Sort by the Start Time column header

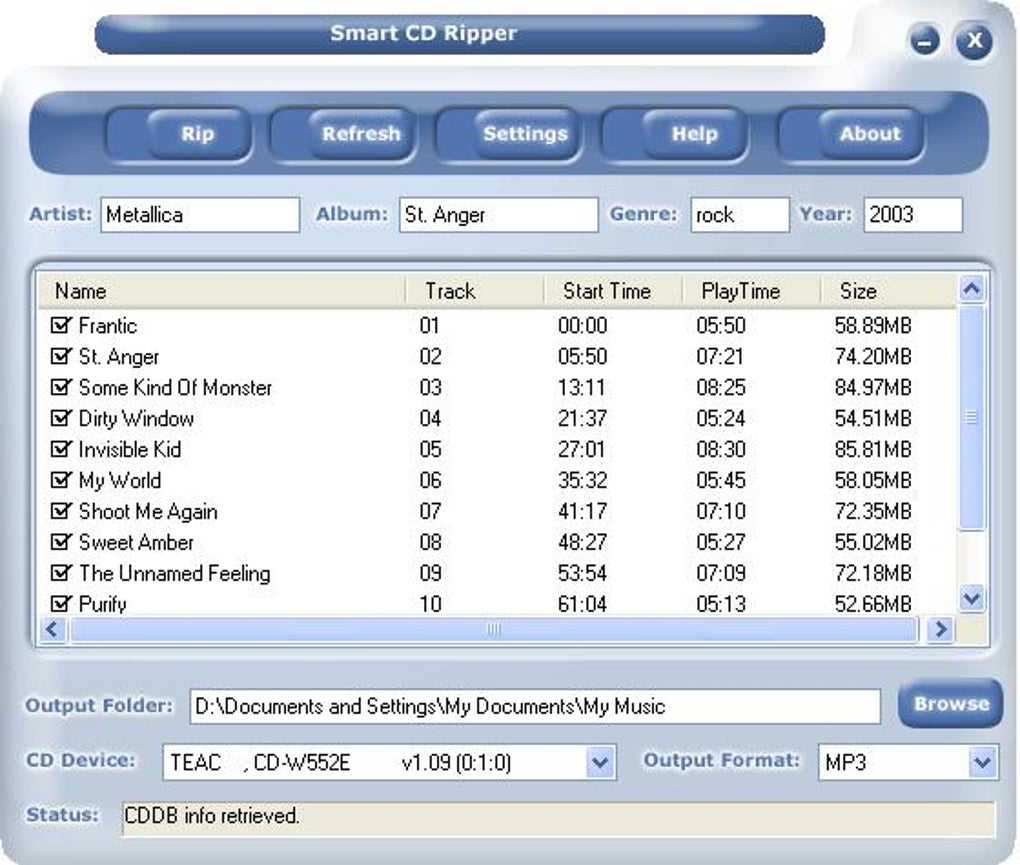[x=613, y=291]
